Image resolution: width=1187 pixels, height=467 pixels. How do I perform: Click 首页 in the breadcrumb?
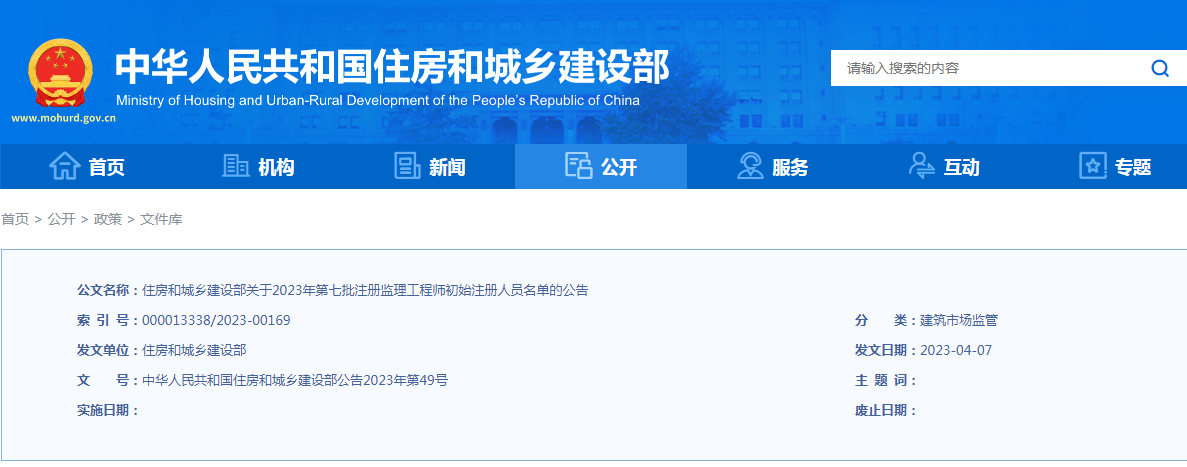pyautogui.click(x=15, y=219)
